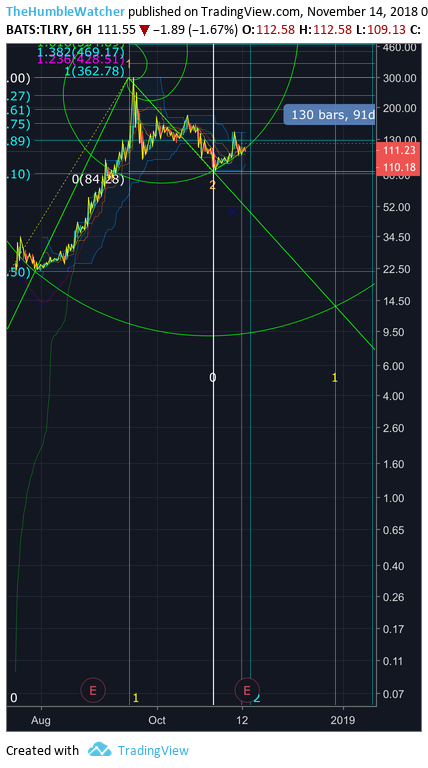Click the 6H interval label
The width and height of the screenshot is (428, 768).
(x=84, y=30)
